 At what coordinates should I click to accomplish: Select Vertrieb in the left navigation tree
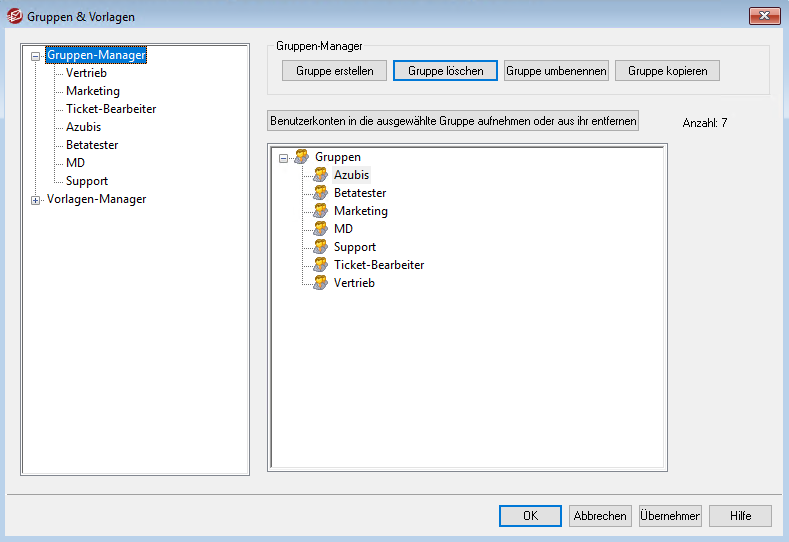coord(86,73)
